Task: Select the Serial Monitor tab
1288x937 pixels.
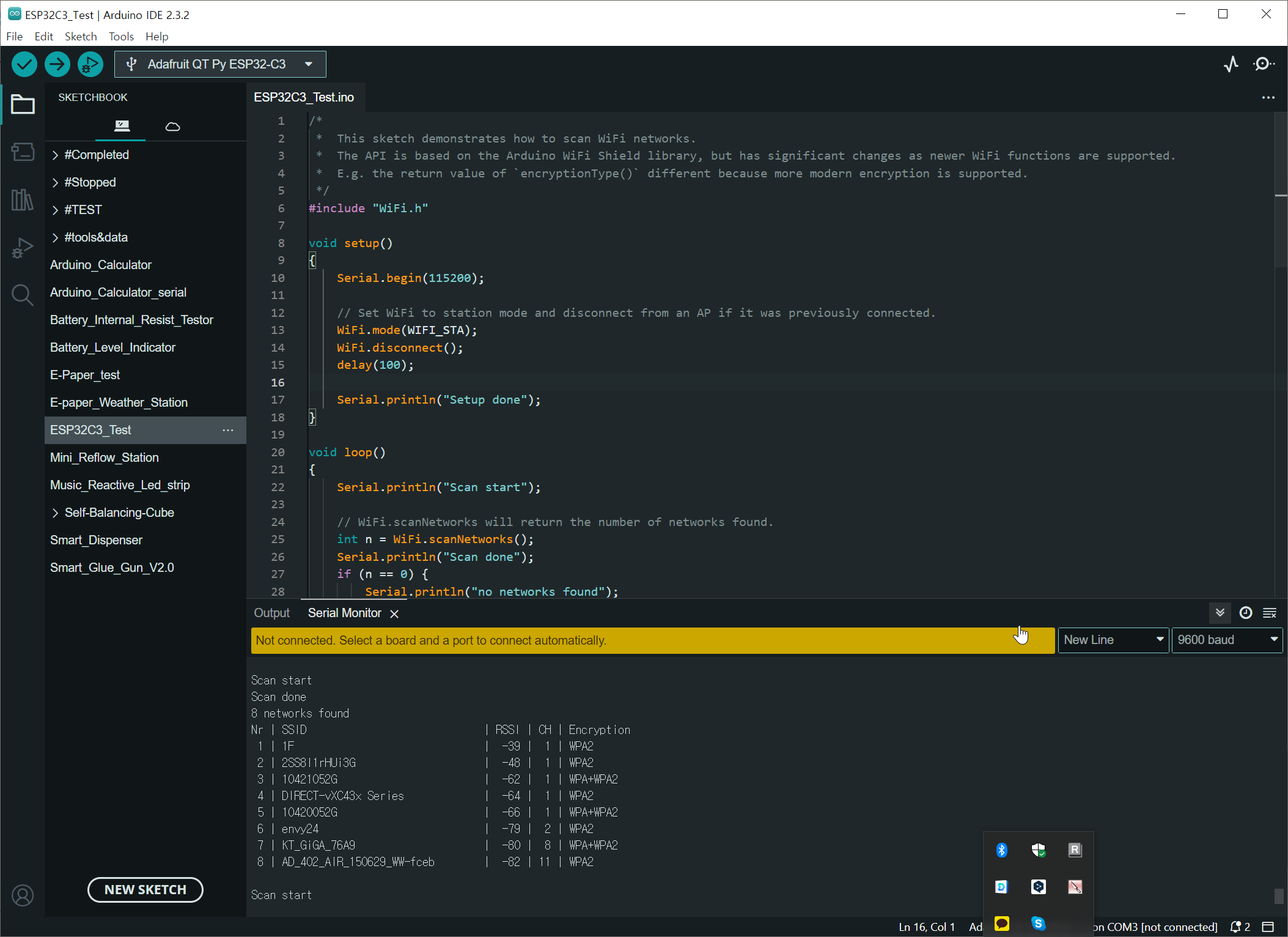Action: click(x=345, y=613)
